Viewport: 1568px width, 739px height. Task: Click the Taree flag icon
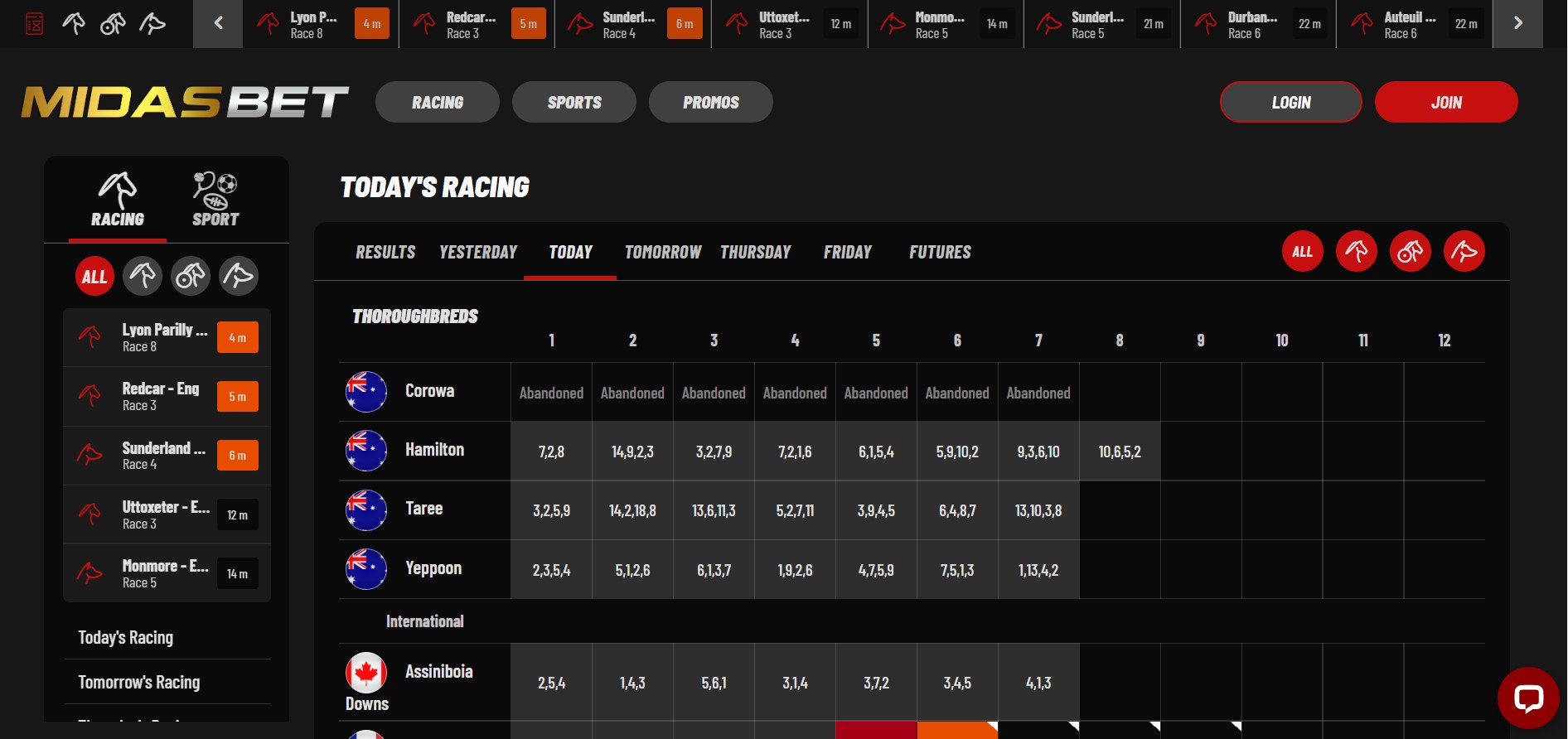click(x=366, y=510)
